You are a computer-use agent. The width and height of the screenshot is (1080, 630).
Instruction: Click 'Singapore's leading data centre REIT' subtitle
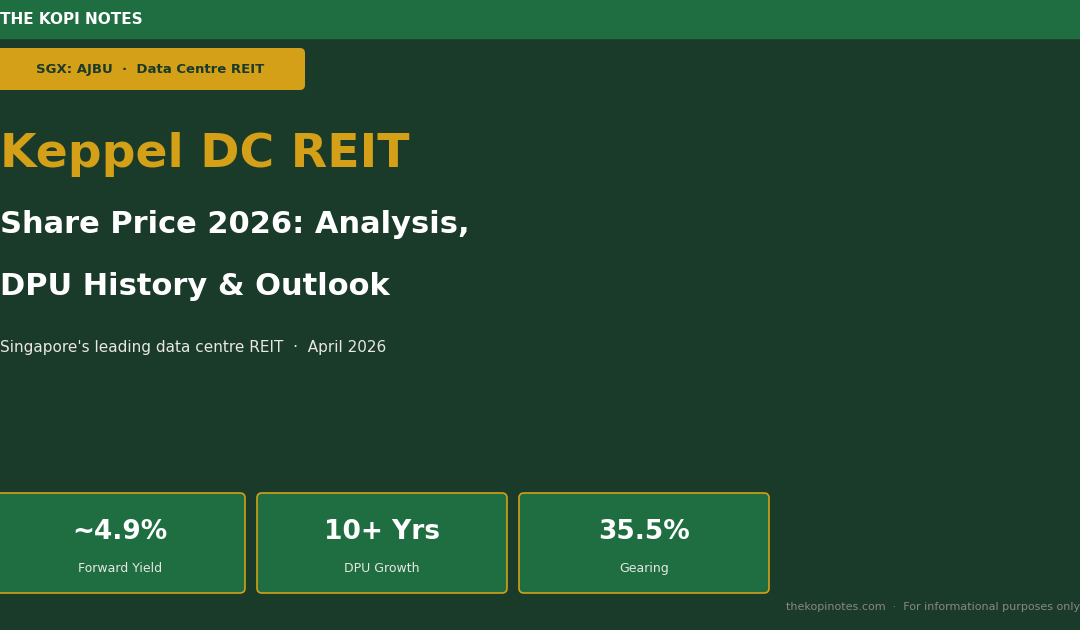(x=141, y=347)
